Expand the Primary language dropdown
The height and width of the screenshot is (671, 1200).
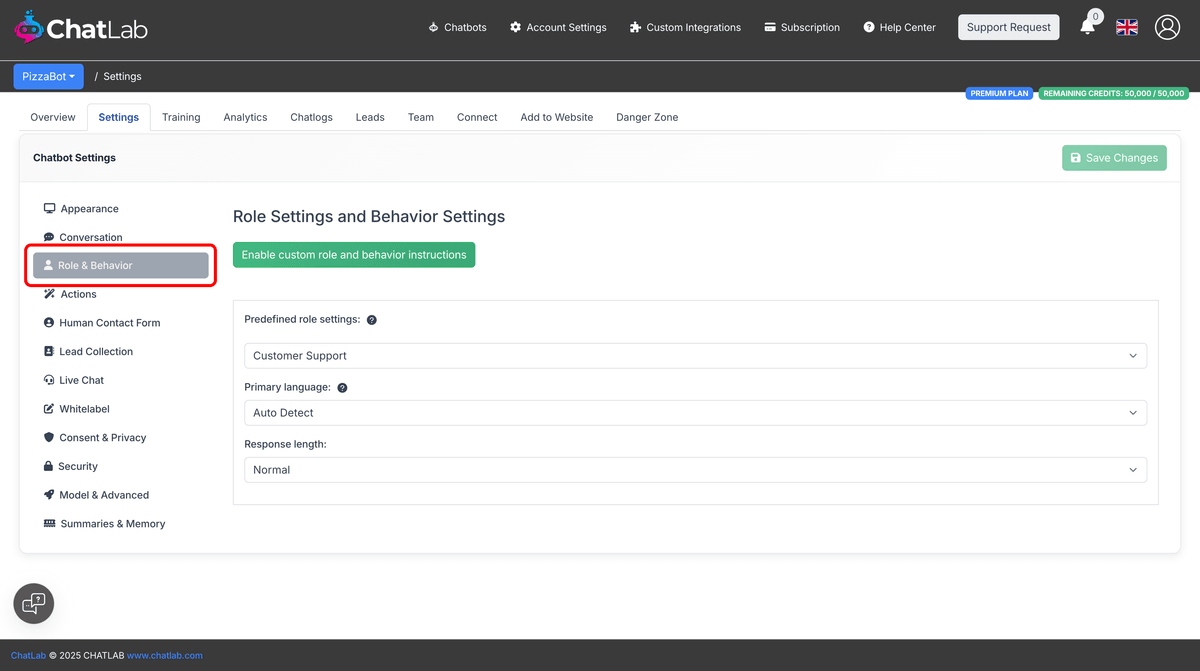point(695,412)
